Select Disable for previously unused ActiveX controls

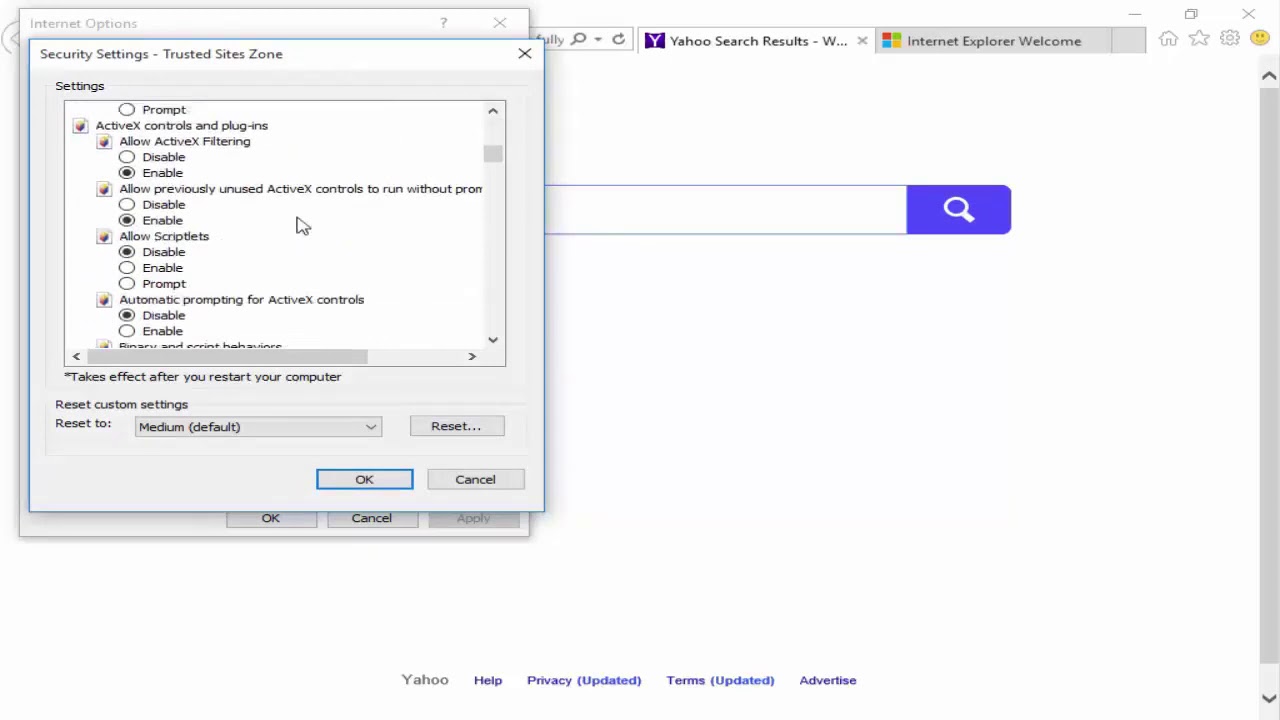(127, 205)
